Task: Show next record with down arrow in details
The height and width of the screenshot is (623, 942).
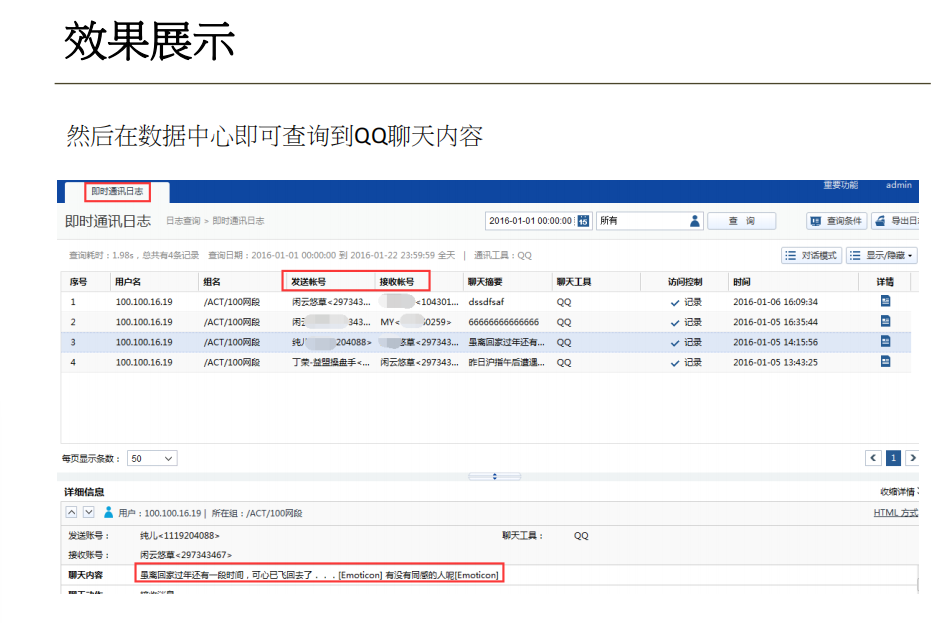Action: click(88, 512)
